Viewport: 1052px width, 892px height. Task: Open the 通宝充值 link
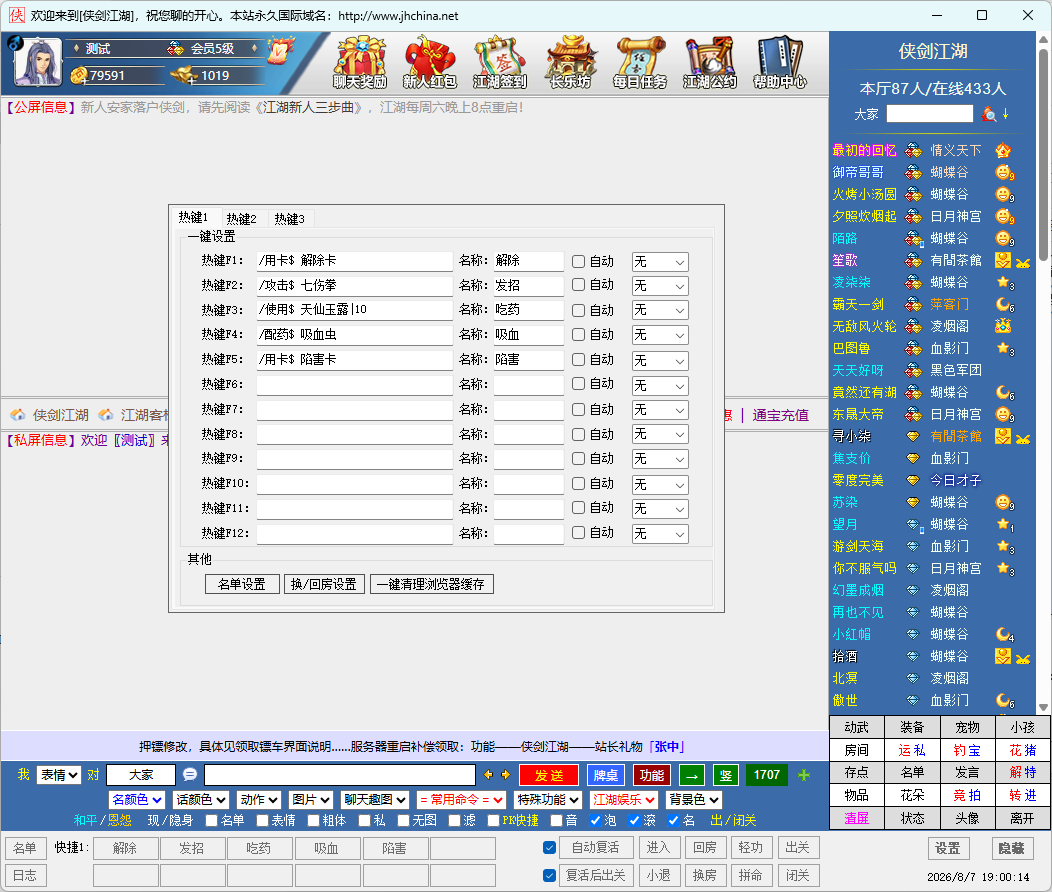pos(780,415)
